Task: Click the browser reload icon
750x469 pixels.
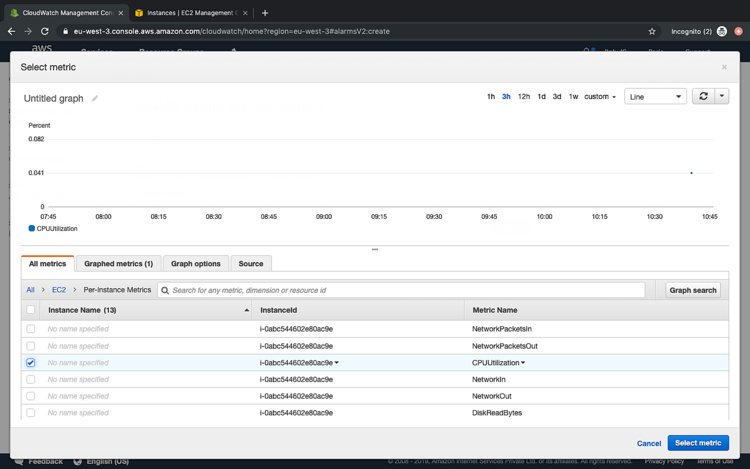Action: pyautogui.click(x=45, y=31)
